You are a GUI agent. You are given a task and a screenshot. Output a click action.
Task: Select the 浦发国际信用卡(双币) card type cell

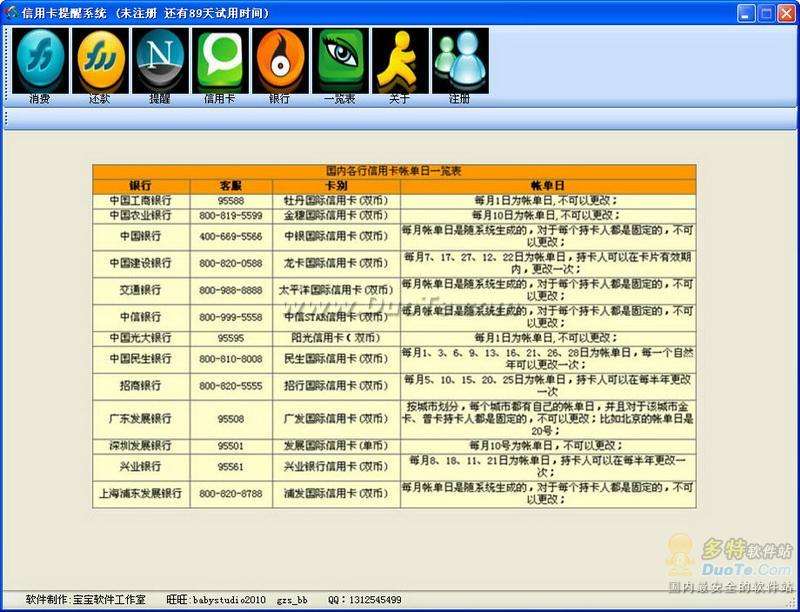337,494
